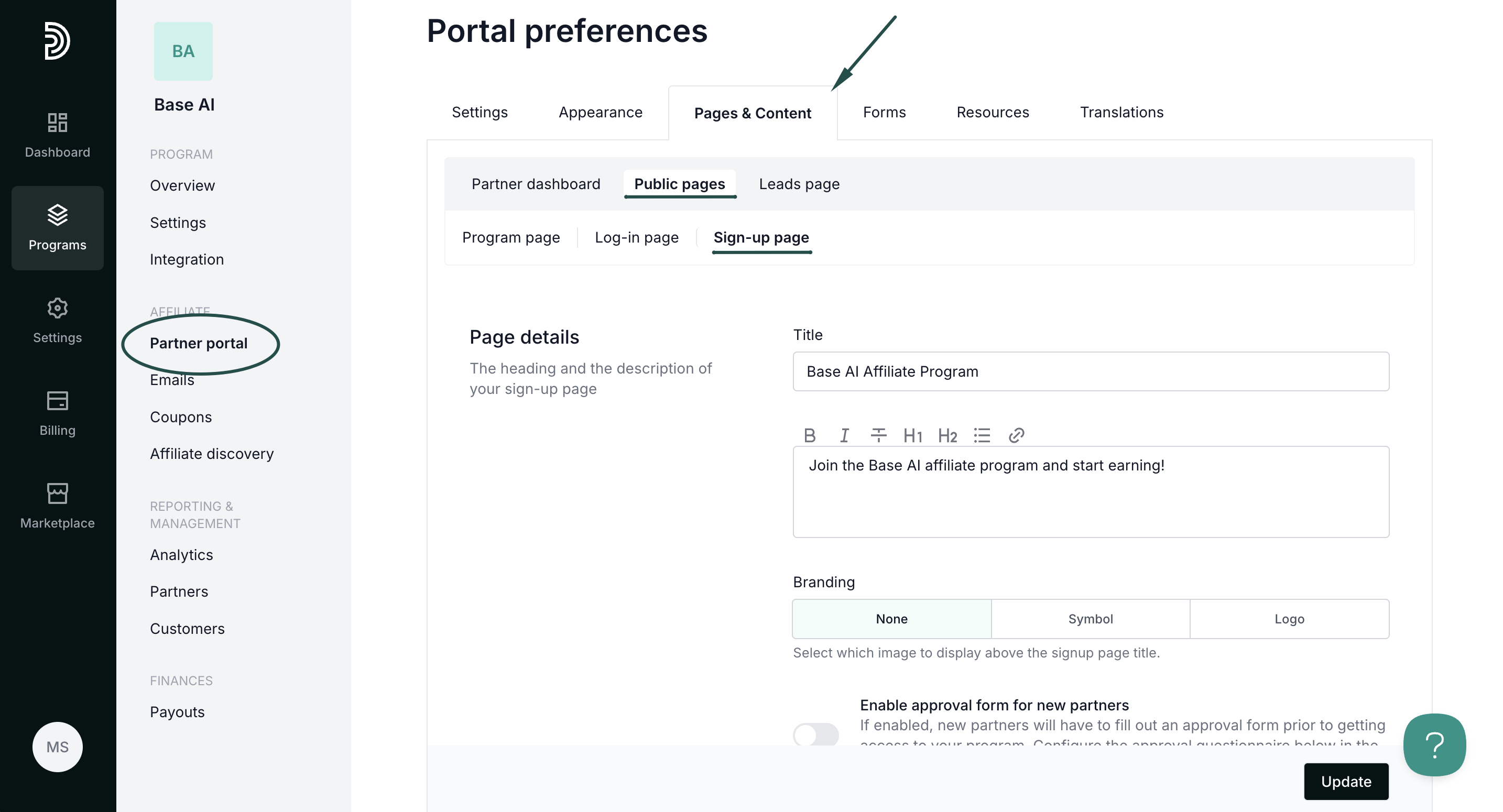The image size is (1503, 812).
Task: Click the Title input field
Action: (1090, 371)
